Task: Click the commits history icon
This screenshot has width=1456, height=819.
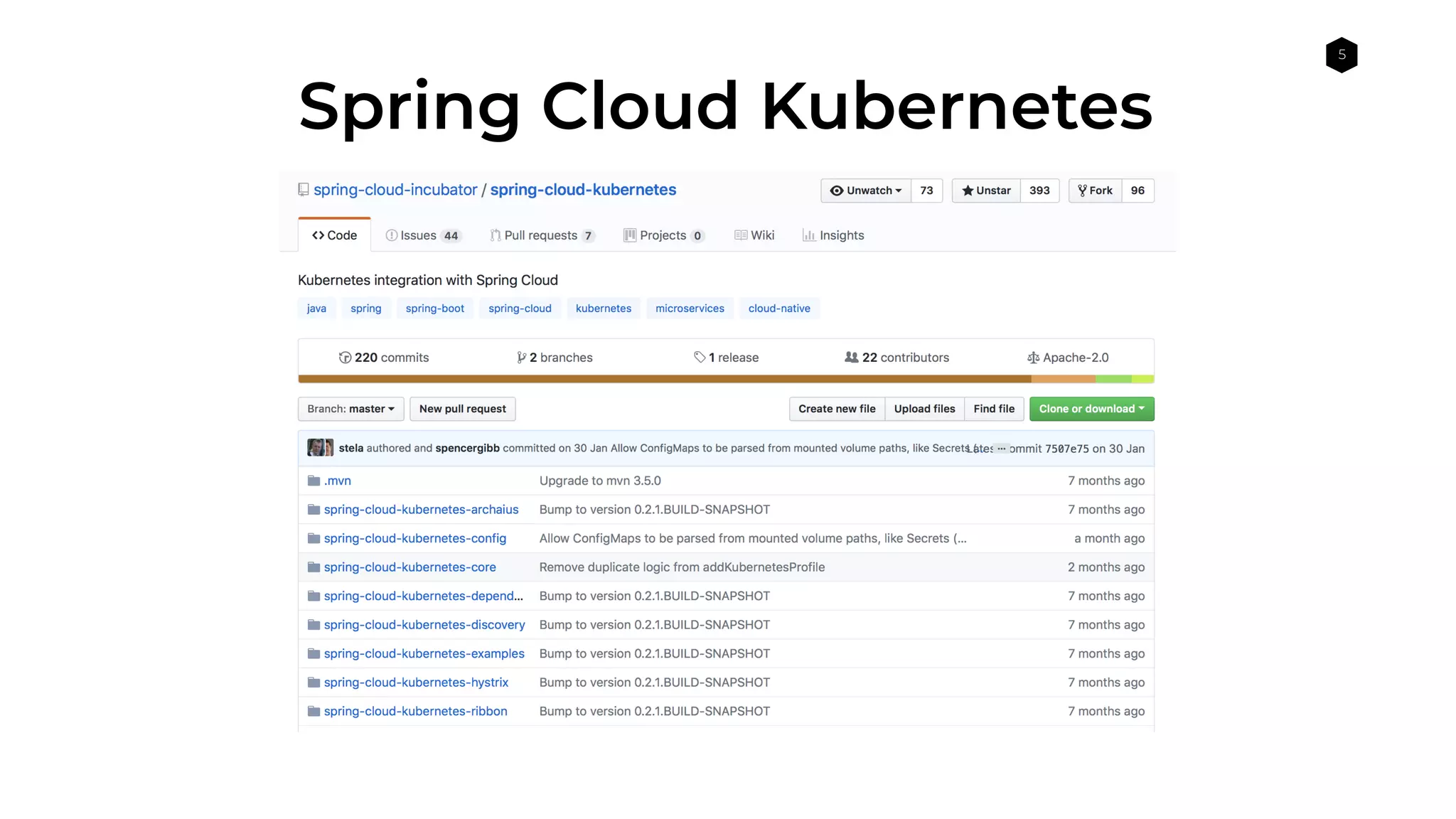Action: pos(345,358)
